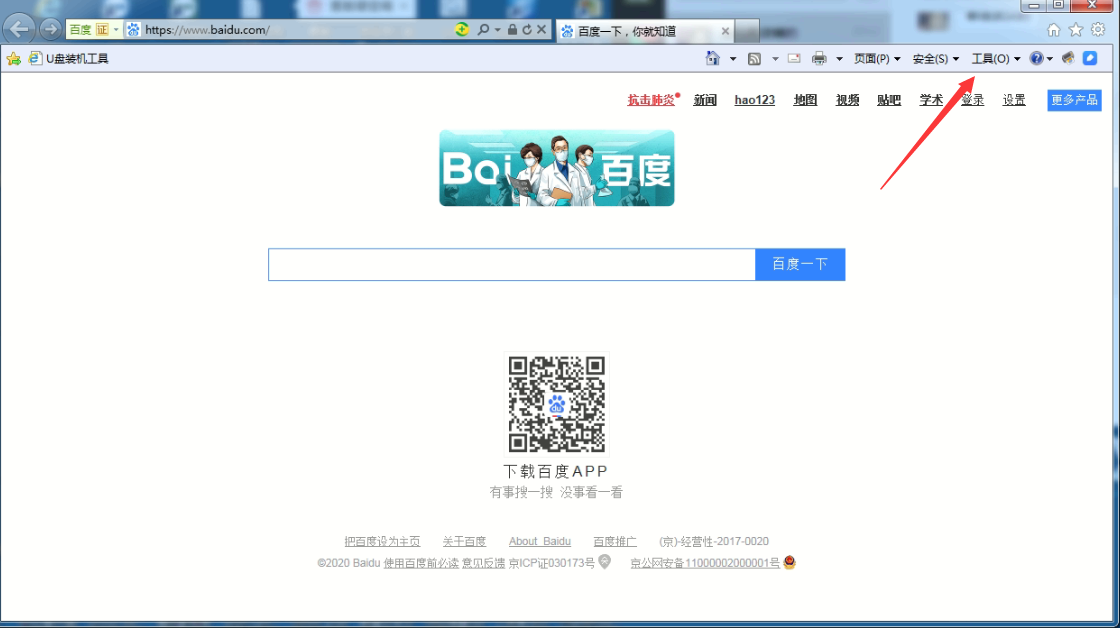Open the 贴吧 link
1120x628 pixels.
point(889,100)
